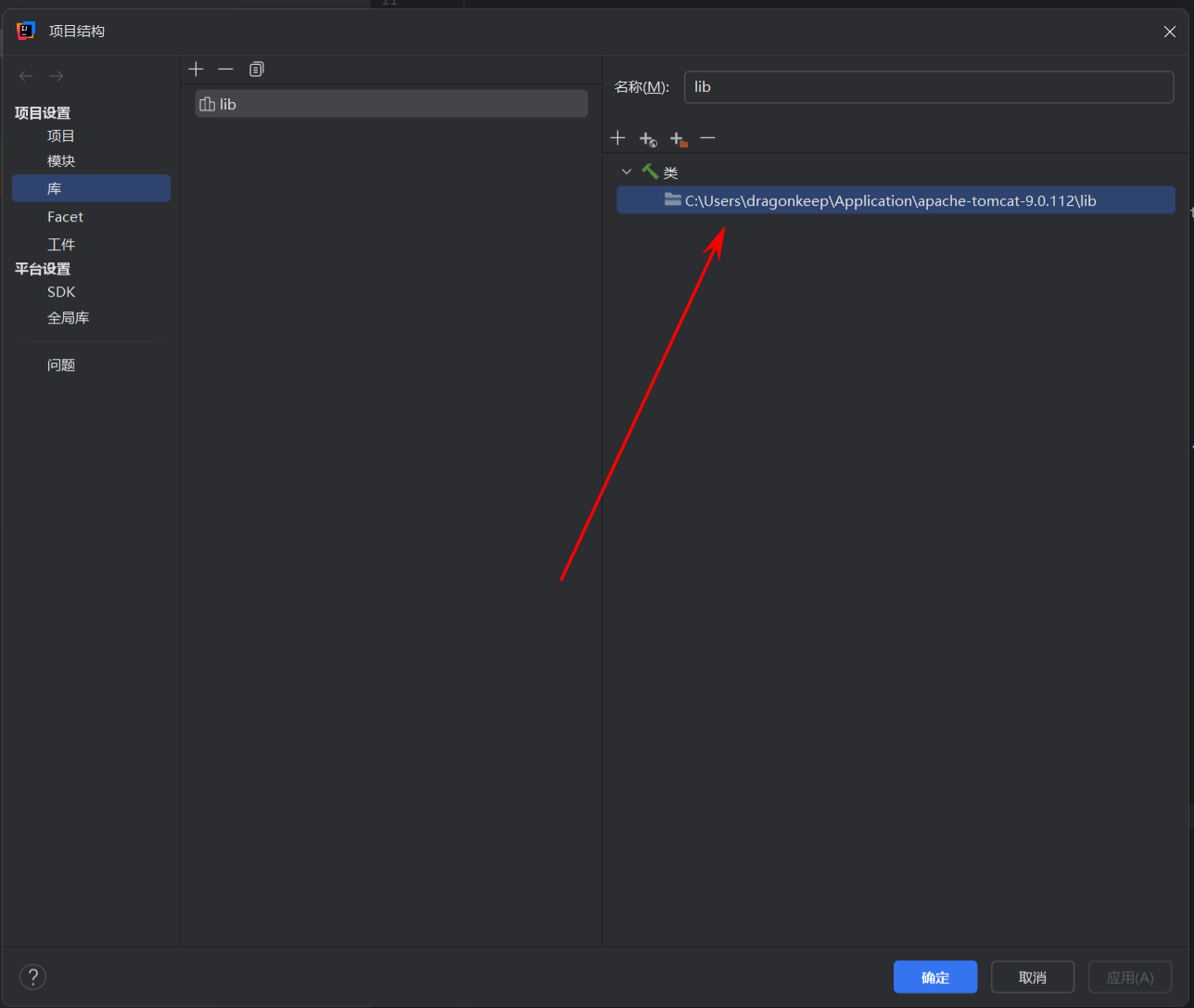
Task: Click the add library root plus icon
Action: tap(618, 138)
